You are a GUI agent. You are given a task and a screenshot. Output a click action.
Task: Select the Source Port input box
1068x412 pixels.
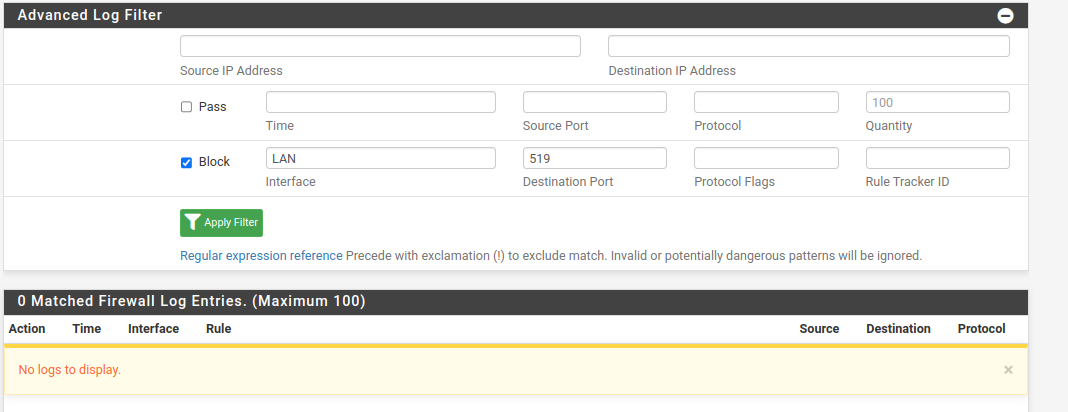click(595, 102)
